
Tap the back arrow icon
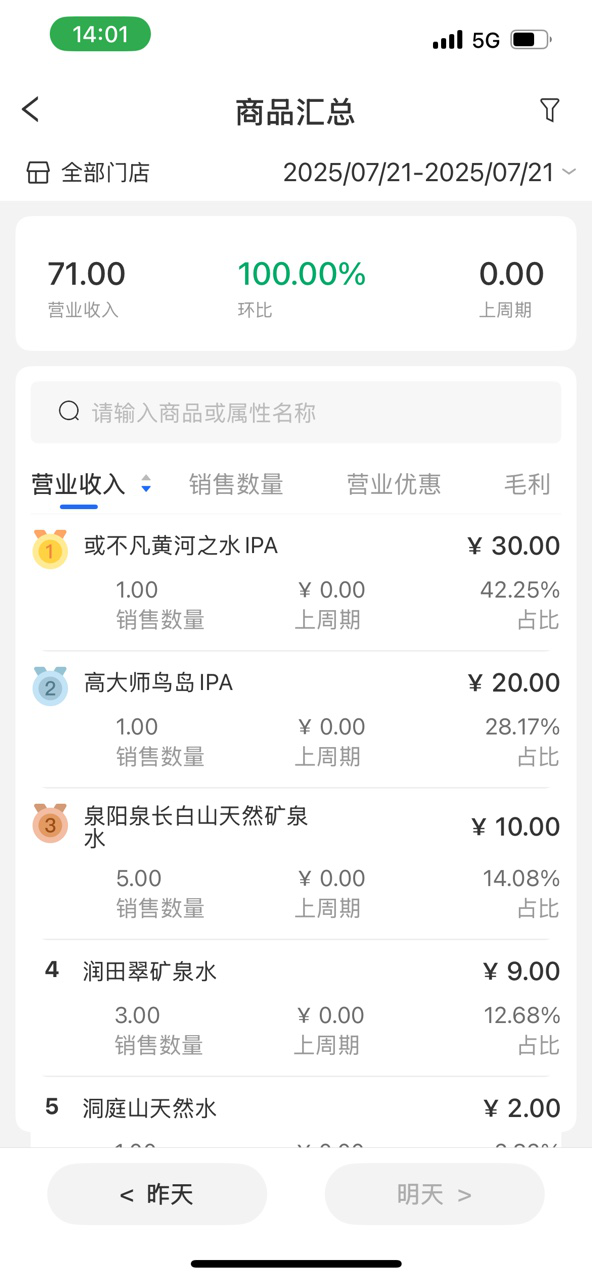pyautogui.click(x=31, y=109)
